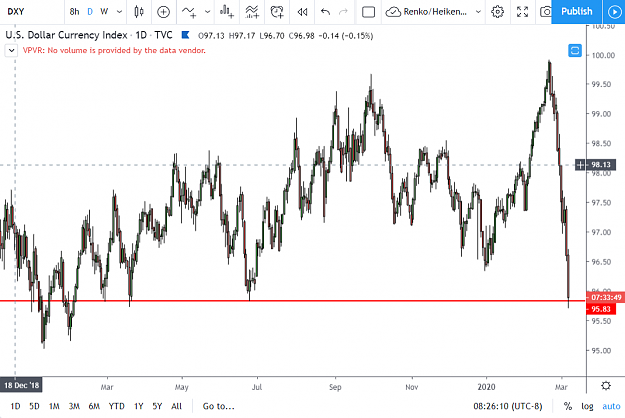Create an alert with alarm clock icon

pos(277,12)
